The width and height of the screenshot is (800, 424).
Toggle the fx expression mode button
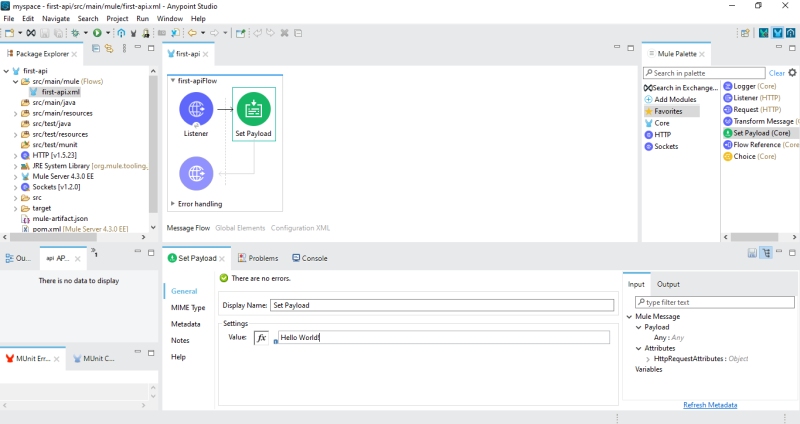pyautogui.click(x=261, y=338)
